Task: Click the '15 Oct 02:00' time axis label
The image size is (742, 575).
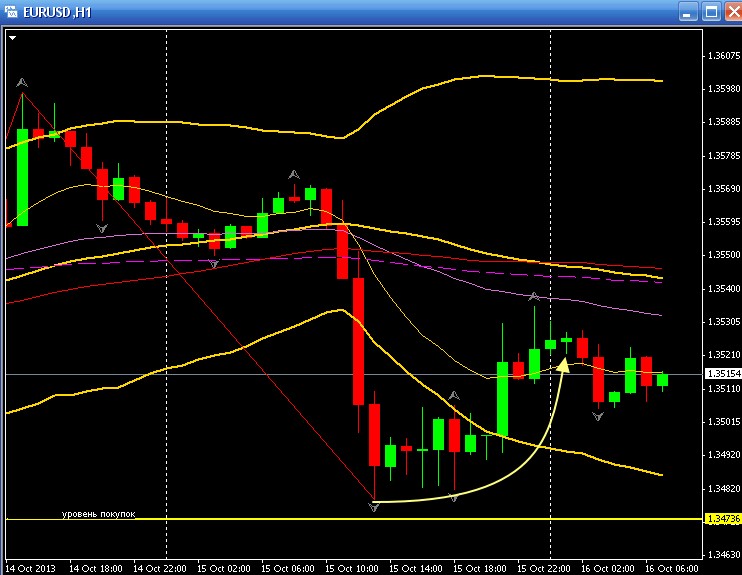Action: point(224,568)
